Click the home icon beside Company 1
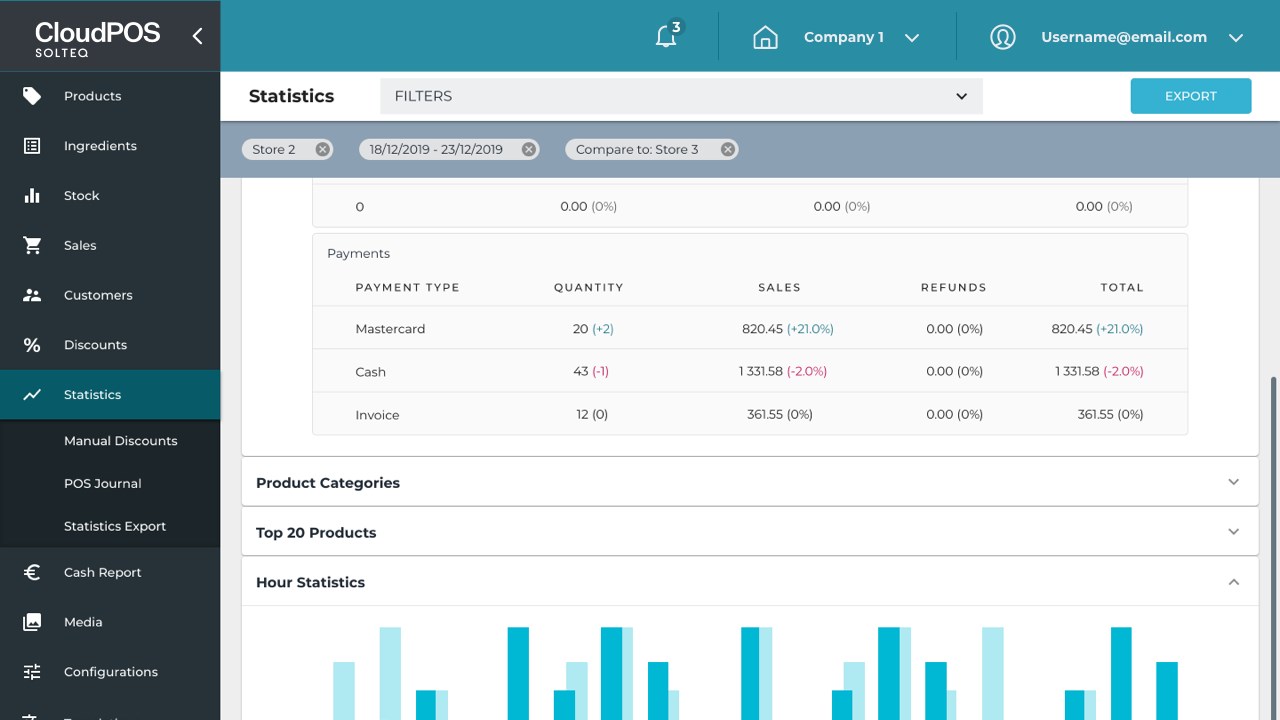Image resolution: width=1280 pixels, height=720 pixels. pyautogui.click(x=765, y=37)
